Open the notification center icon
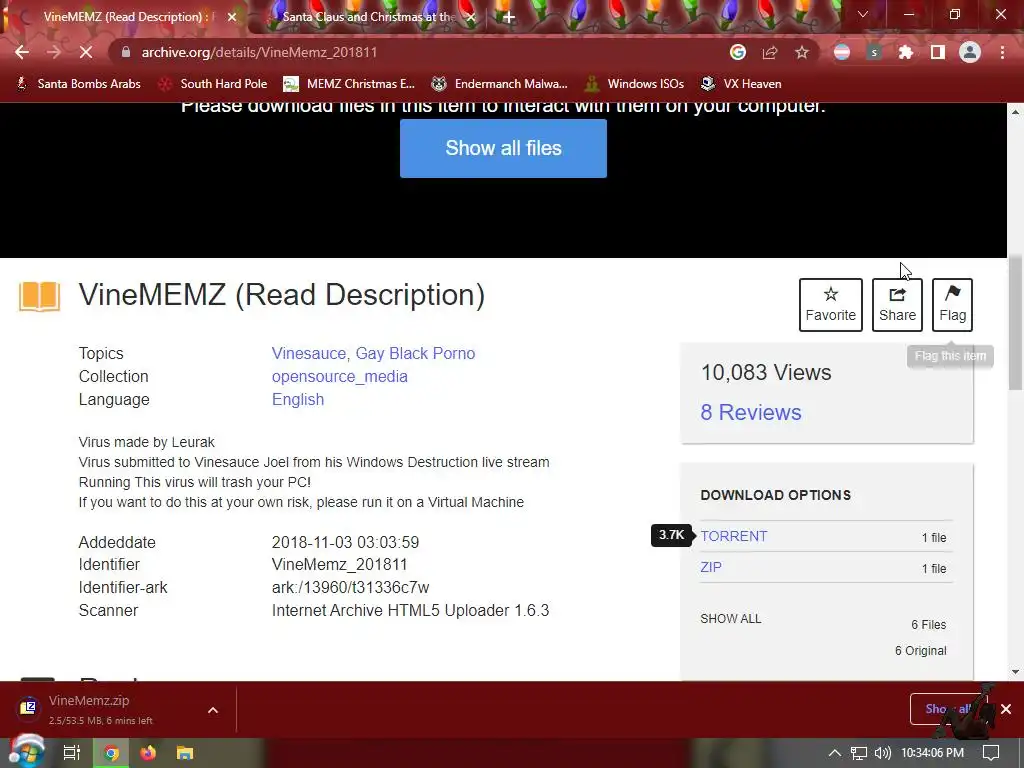Image resolution: width=1024 pixels, height=768 pixels. coord(991,753)
